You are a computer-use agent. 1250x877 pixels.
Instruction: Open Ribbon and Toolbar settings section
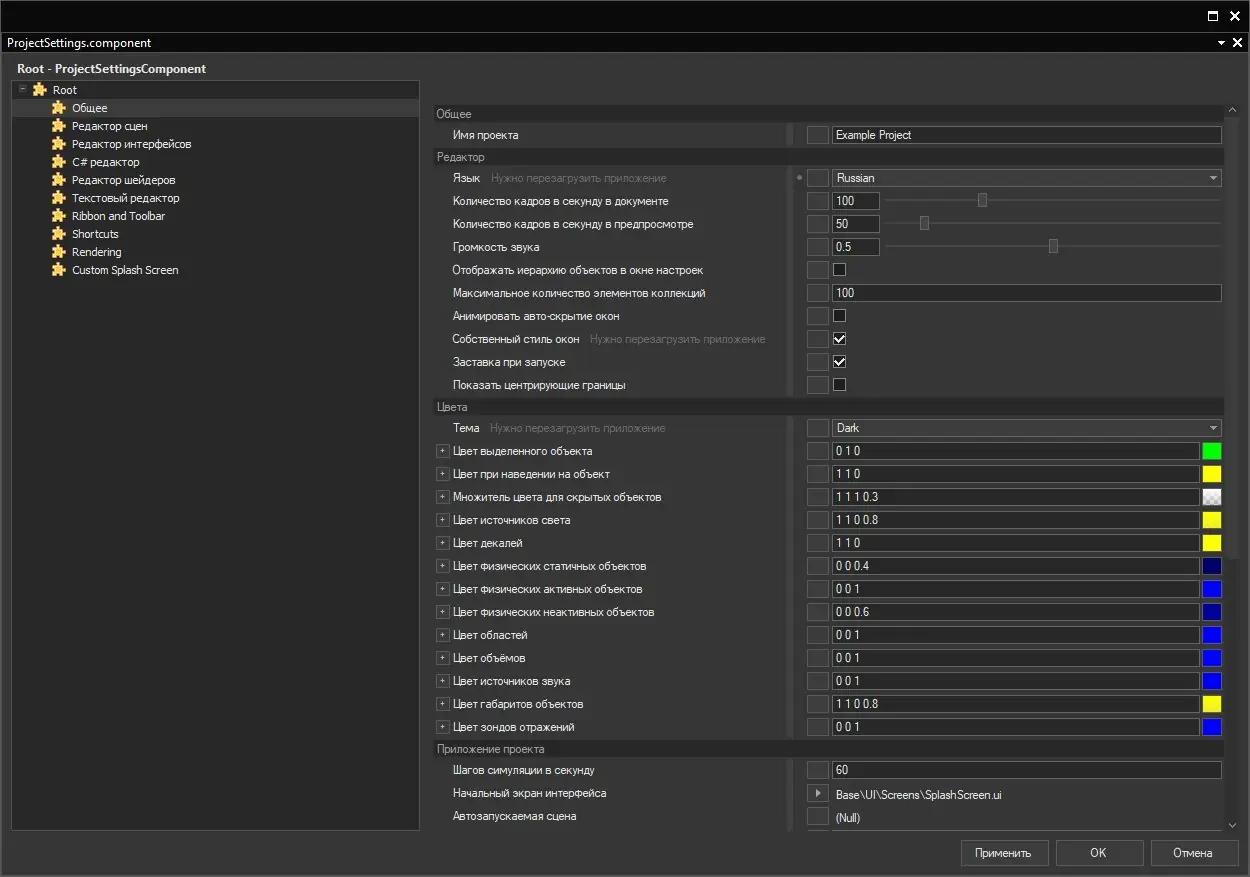pos(118,216)
